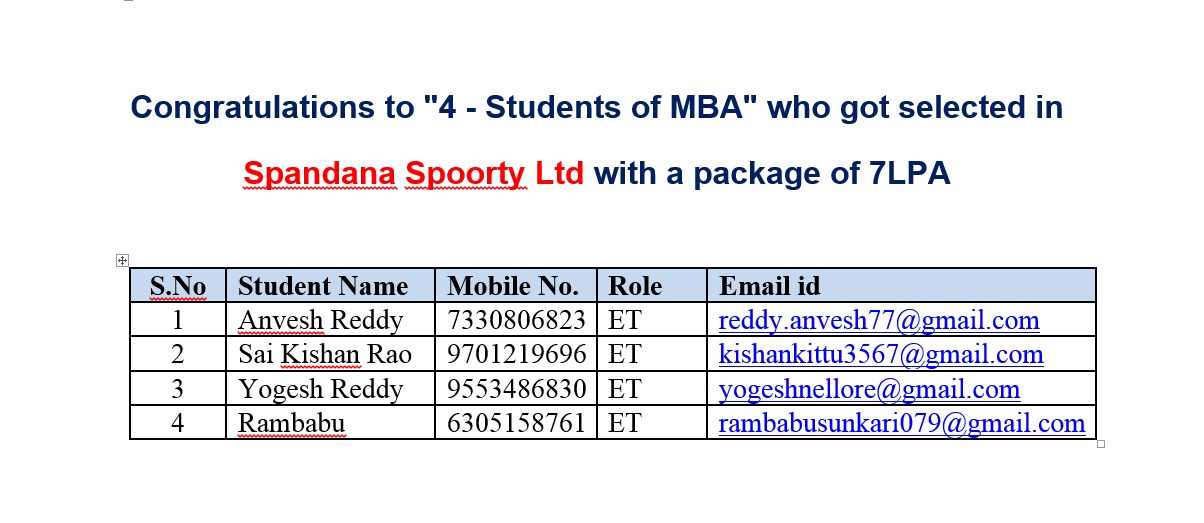Click the 'Role' column header cell
The image size is (1204, 523).
click(635, 286)
